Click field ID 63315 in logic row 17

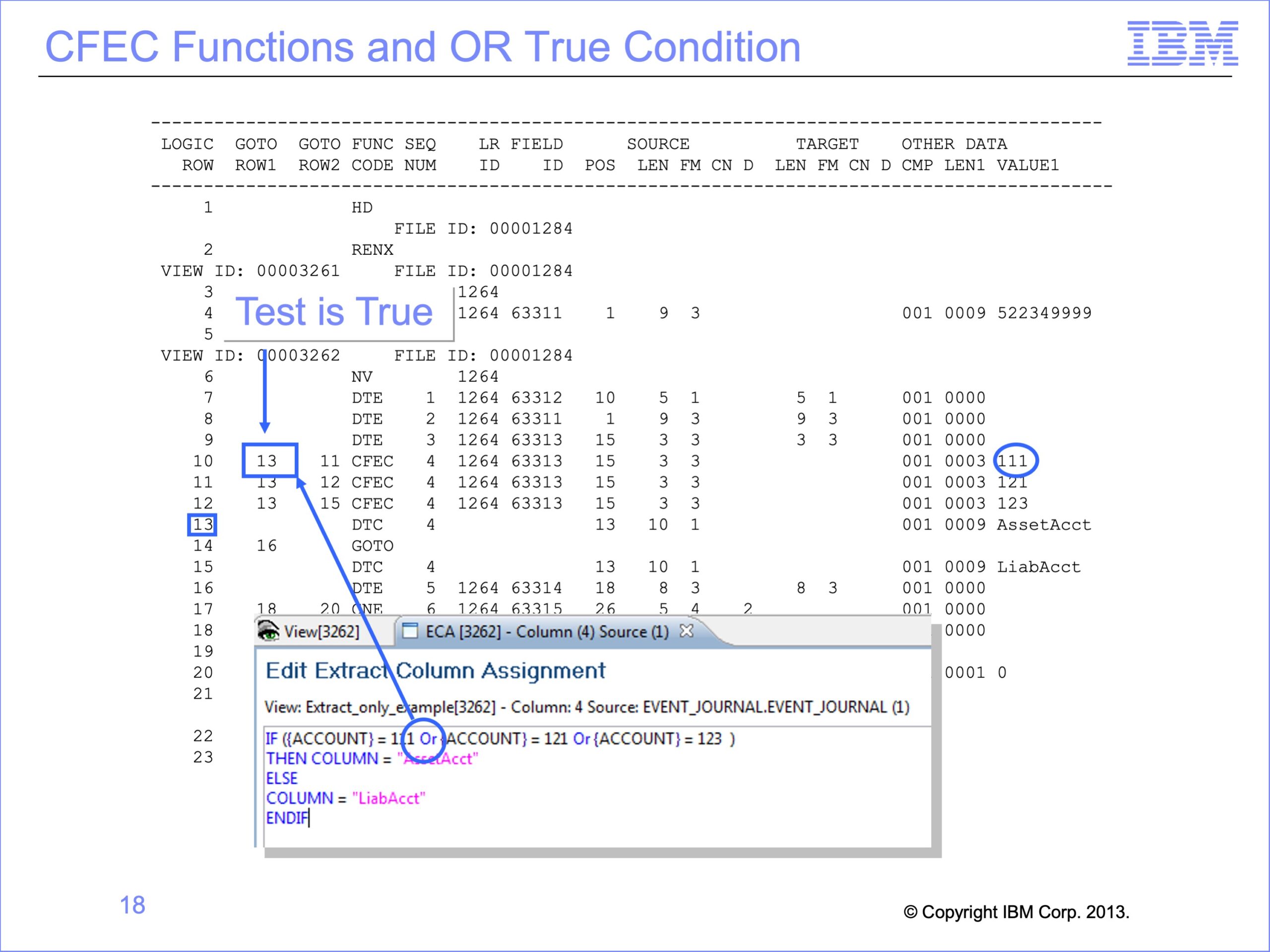[536, 609]
